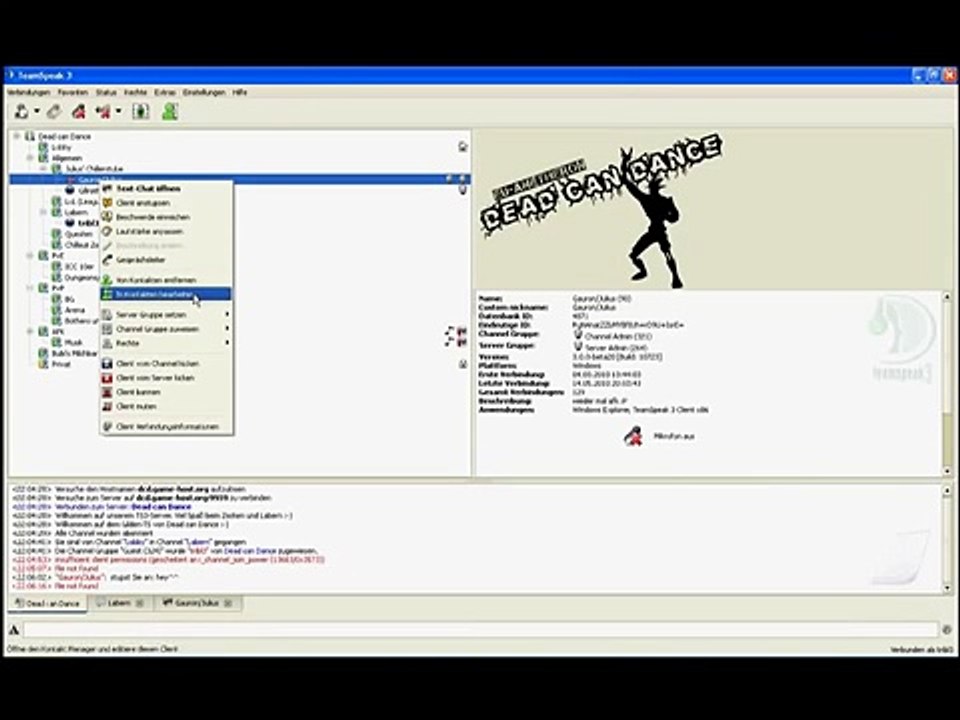This screenshot has width=960, height=720.
Task: Select Client muten in context menu
Action: pos(166,407)
